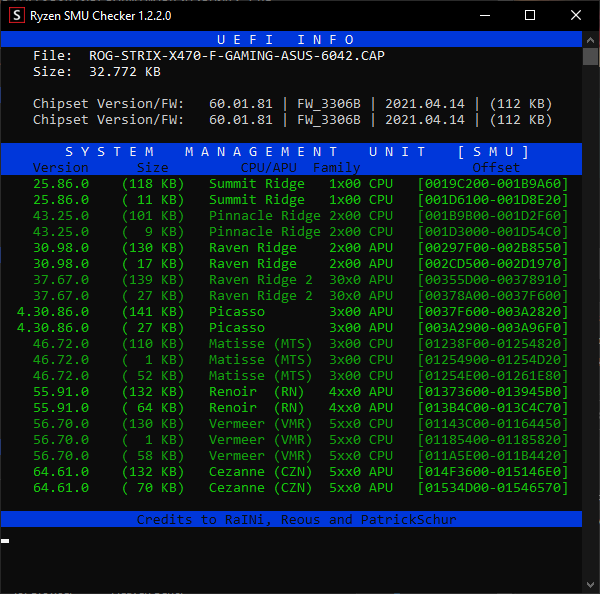
Task: Click Renoir (RN) in the 132 KB row
Action: pos(256,392)
